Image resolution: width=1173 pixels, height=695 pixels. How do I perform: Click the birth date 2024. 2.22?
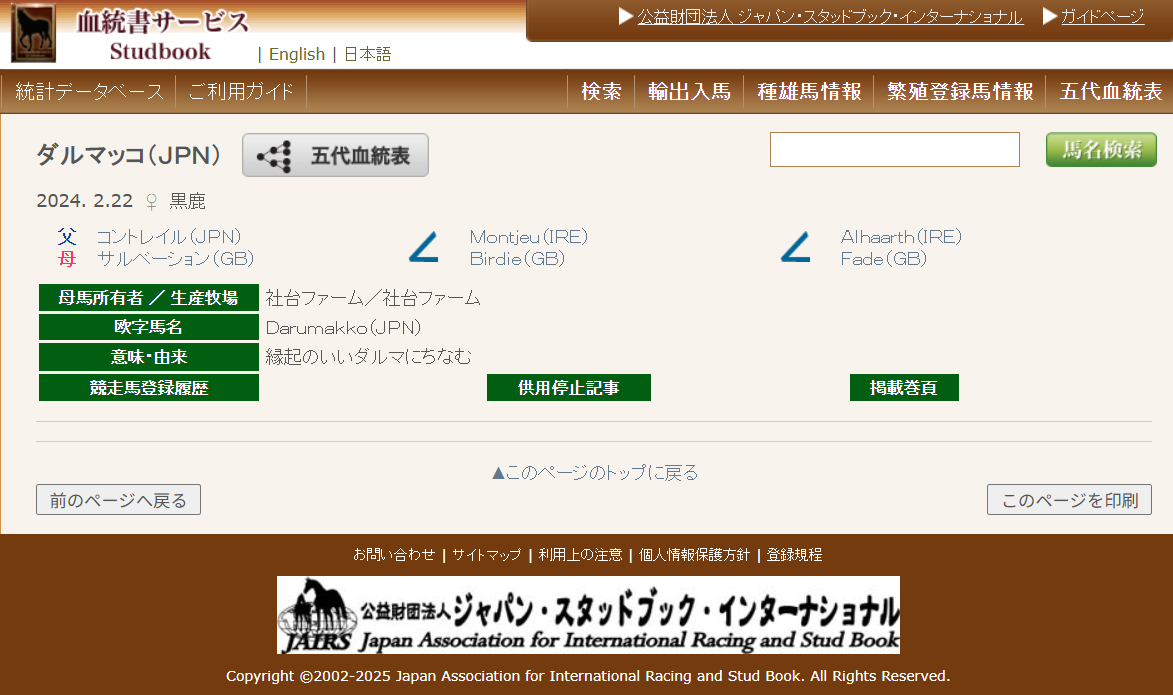point(85,201)
